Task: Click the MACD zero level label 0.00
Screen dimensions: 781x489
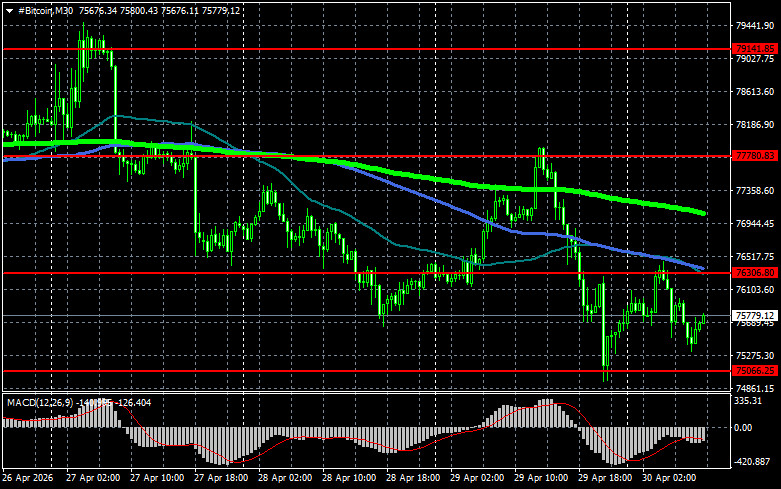Action: click(743, 428)
